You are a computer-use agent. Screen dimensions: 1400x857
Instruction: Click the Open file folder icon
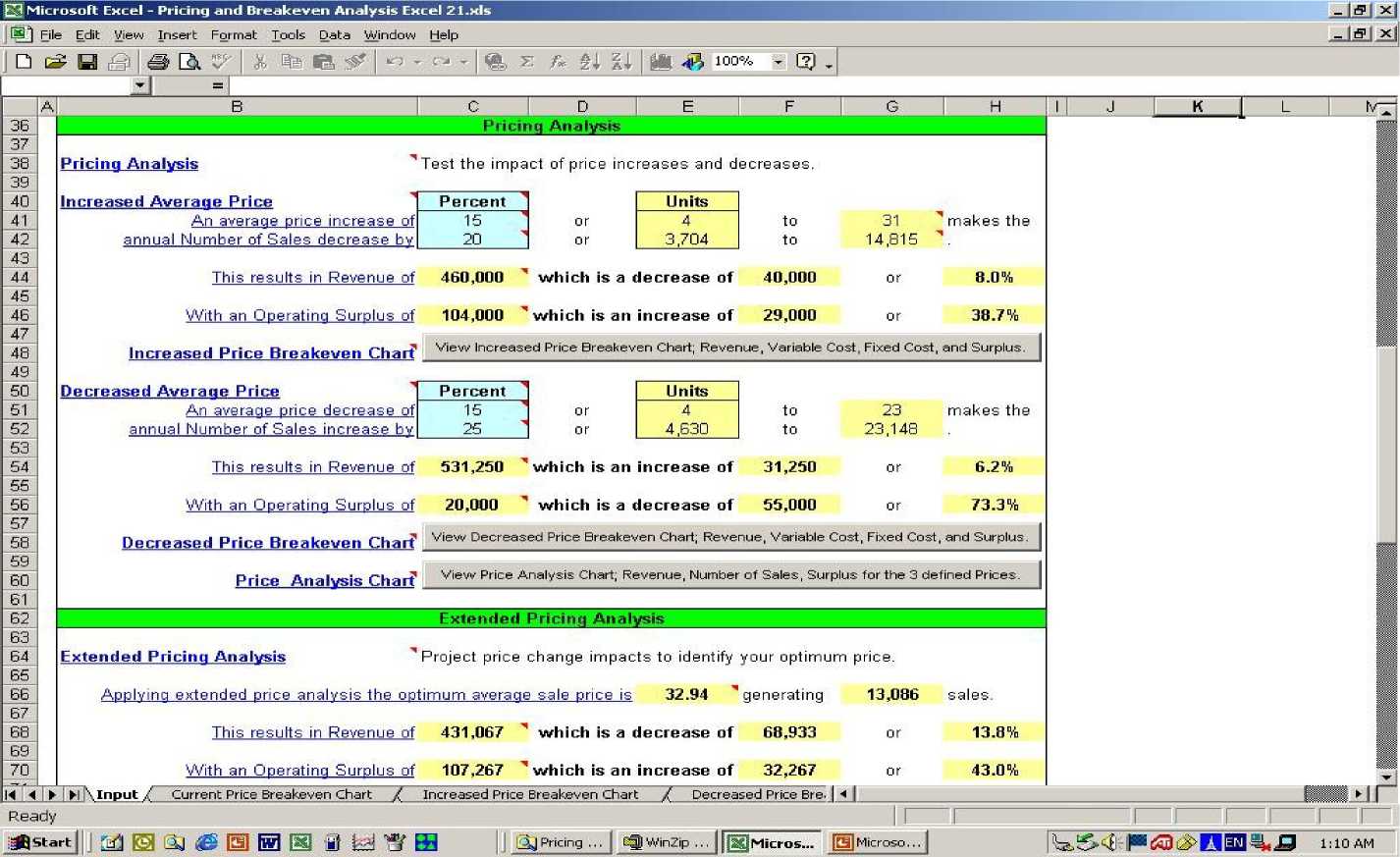[55, 62]
